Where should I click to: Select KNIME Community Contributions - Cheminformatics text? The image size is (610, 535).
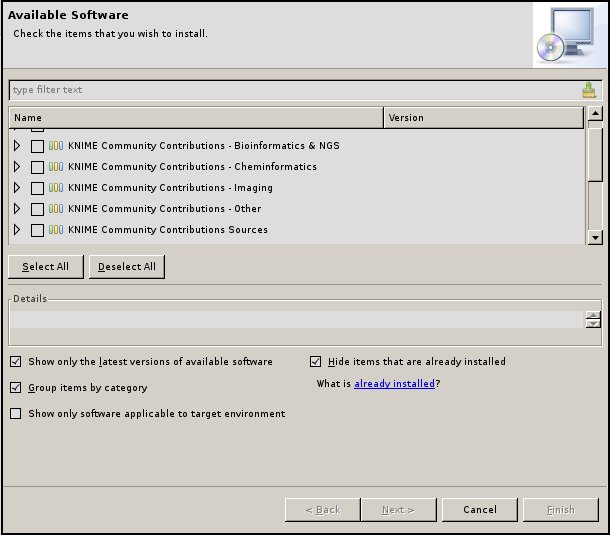tap(192, 167)
